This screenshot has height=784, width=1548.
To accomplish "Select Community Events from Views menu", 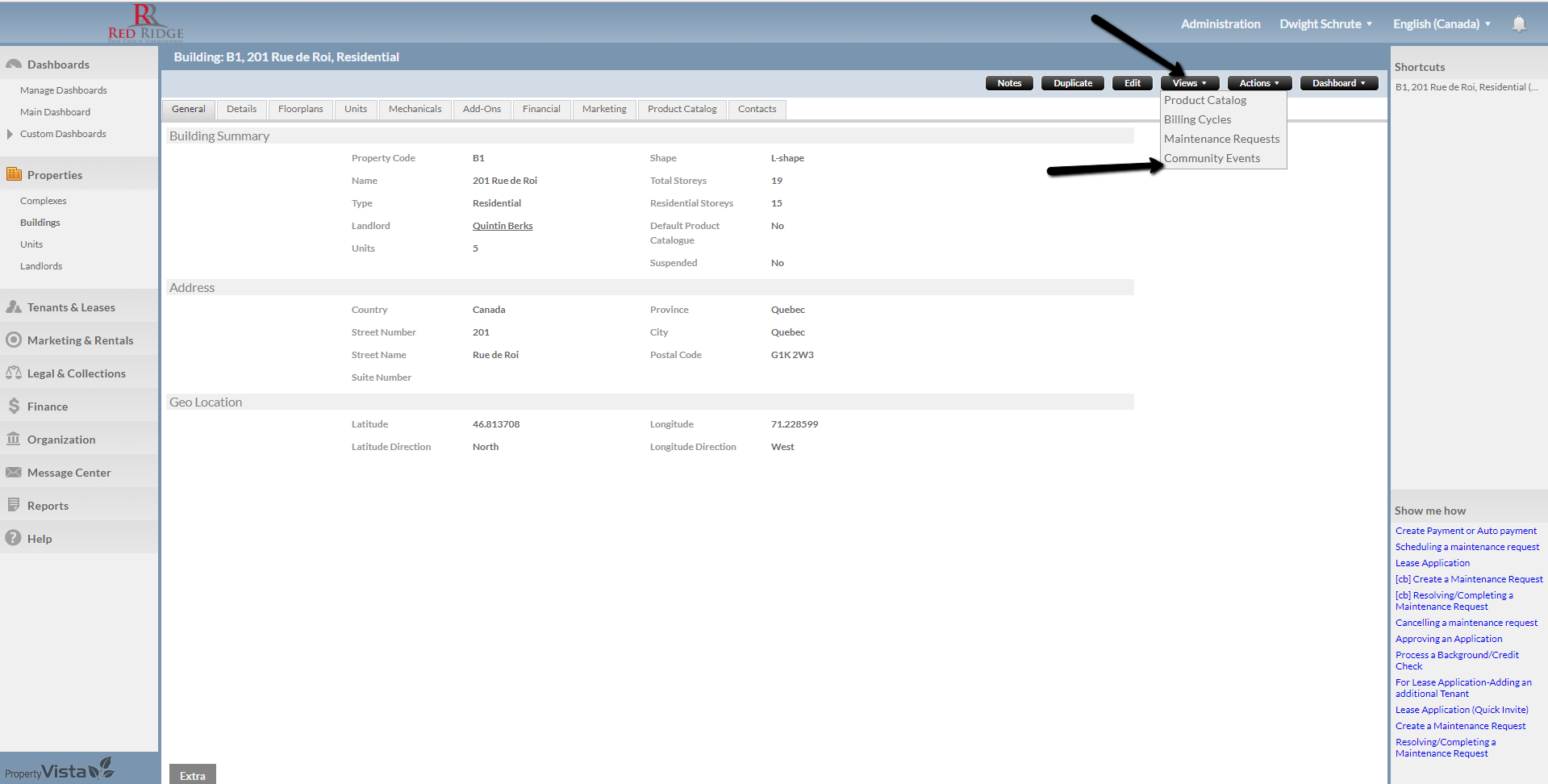I will pos(1212,158).
